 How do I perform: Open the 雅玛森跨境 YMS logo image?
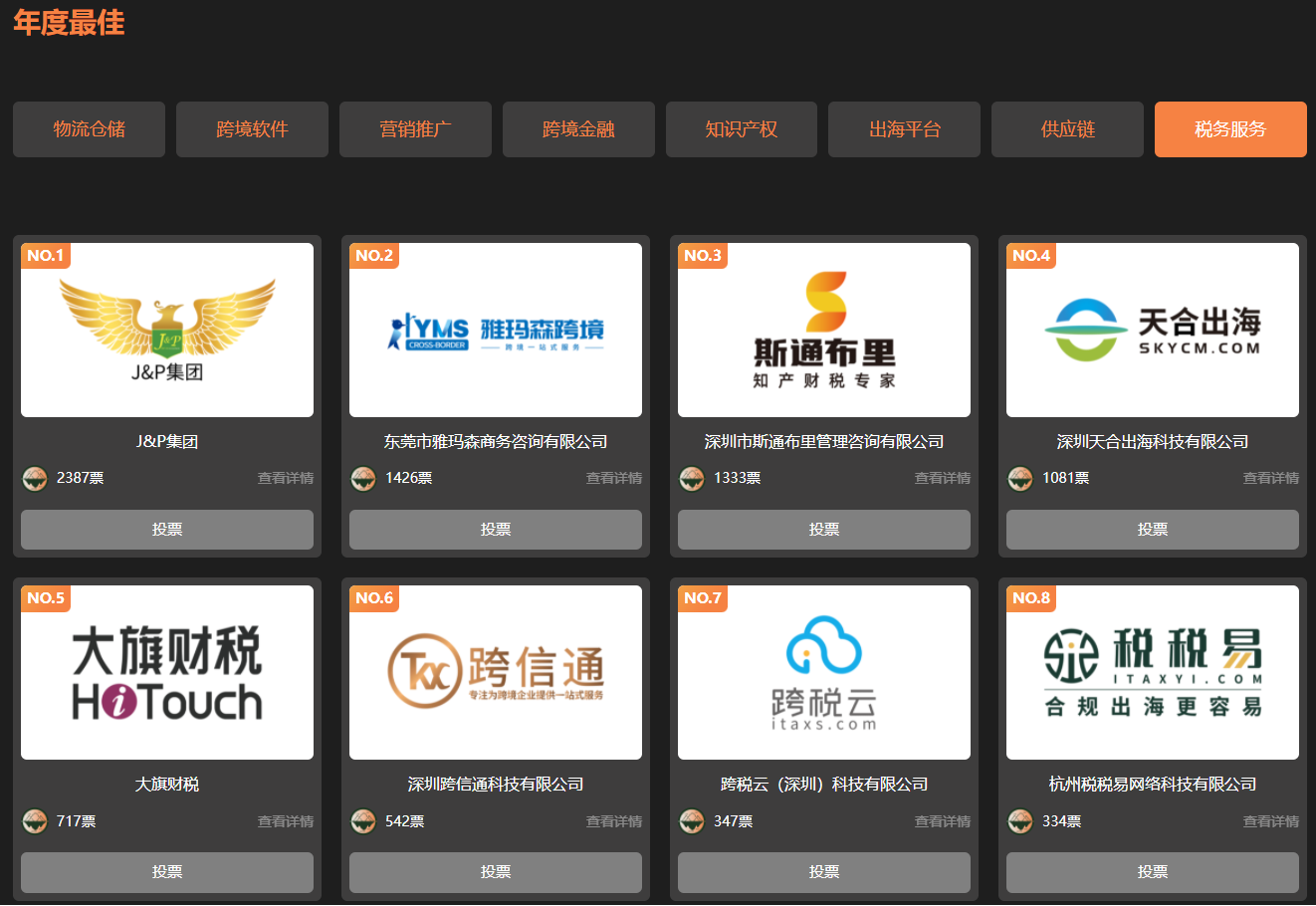pos(496,330)
